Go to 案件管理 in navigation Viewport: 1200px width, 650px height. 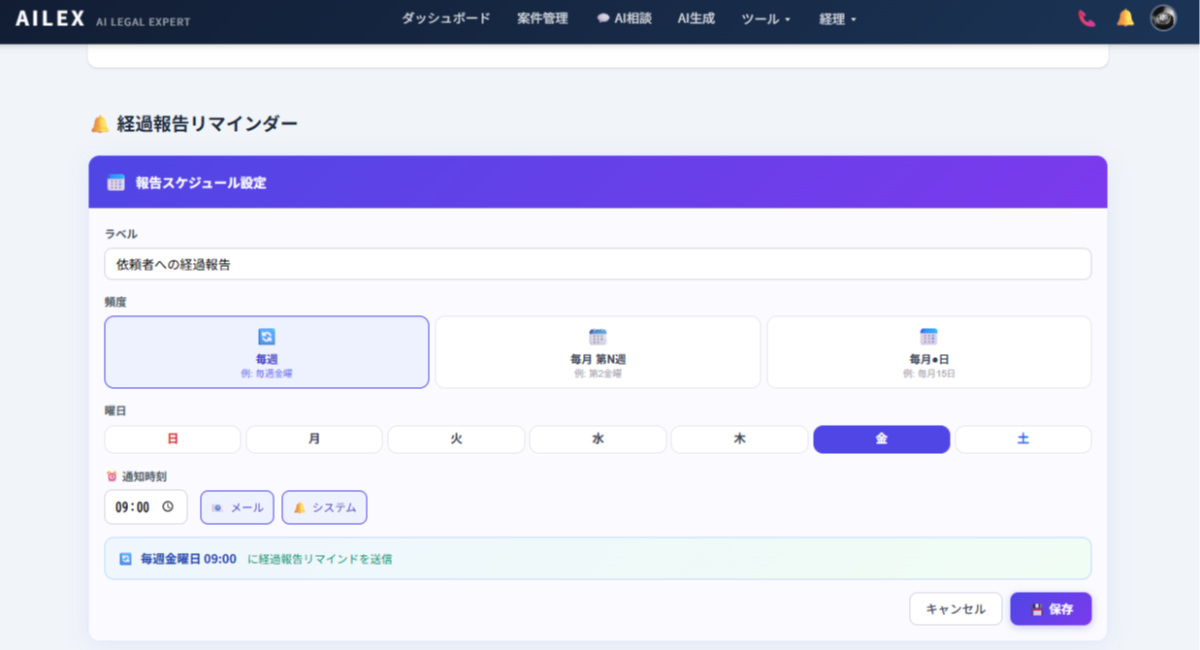pos(543,19)
